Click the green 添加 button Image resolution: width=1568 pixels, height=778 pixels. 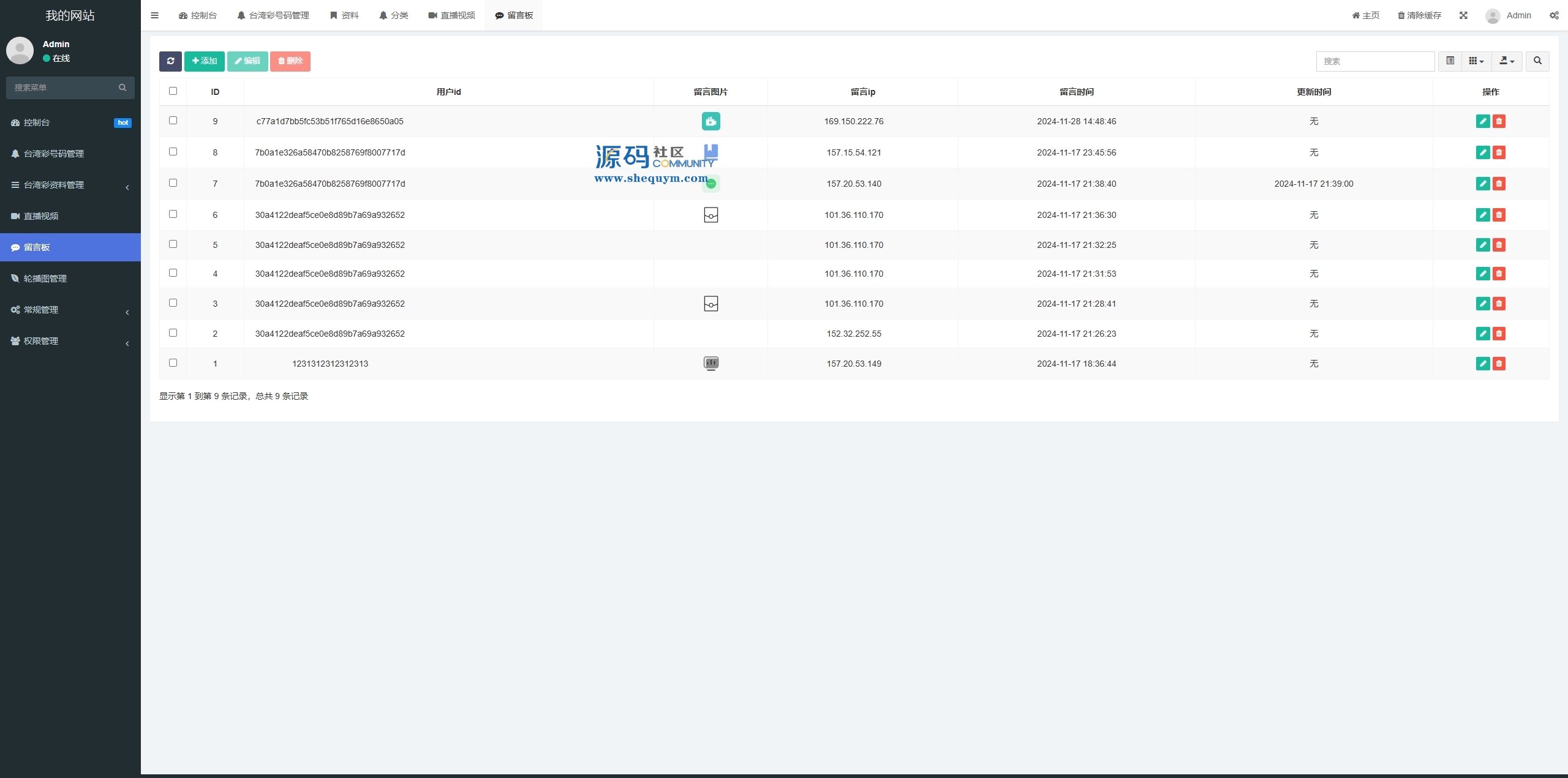(205, 61)
